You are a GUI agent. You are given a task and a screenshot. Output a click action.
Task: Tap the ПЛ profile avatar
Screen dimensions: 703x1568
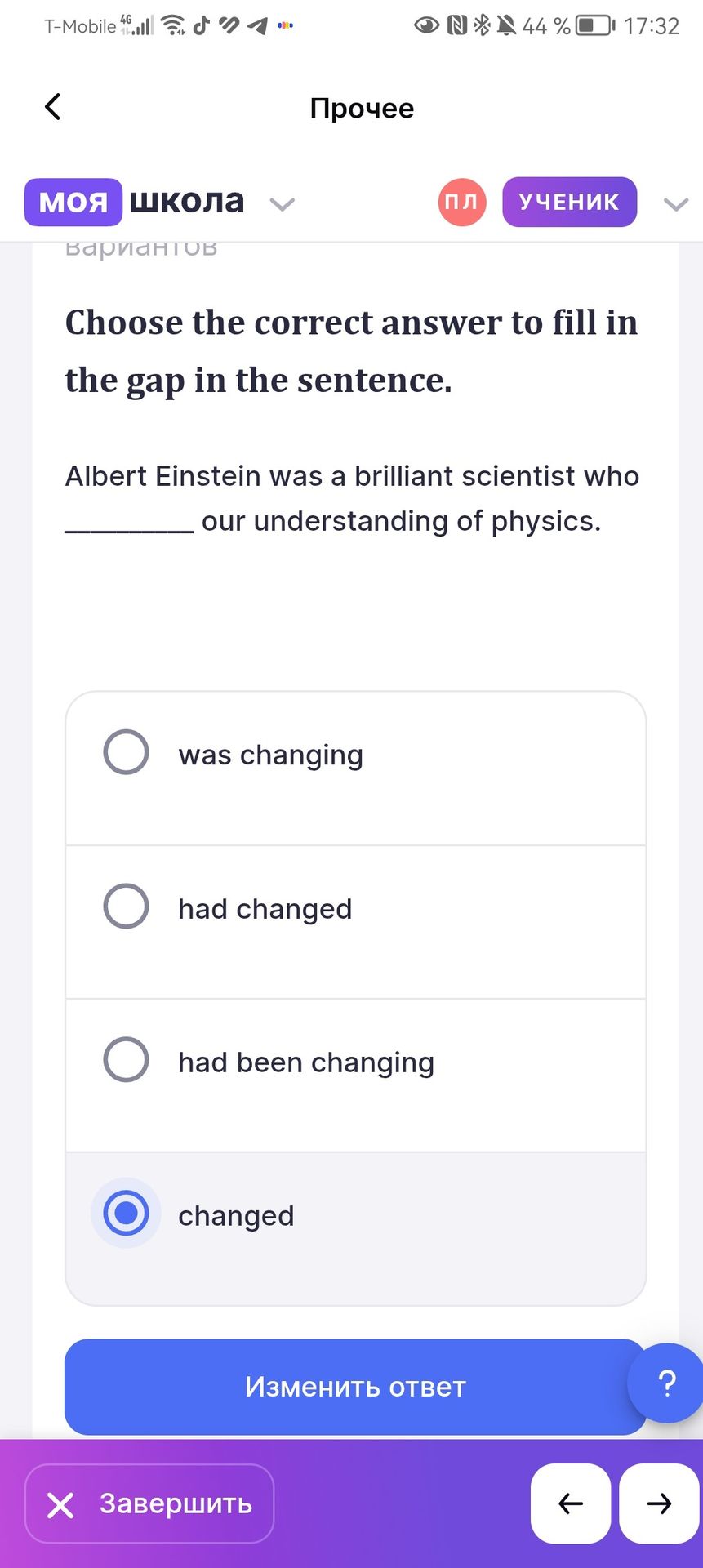click(x=462, y=202)
